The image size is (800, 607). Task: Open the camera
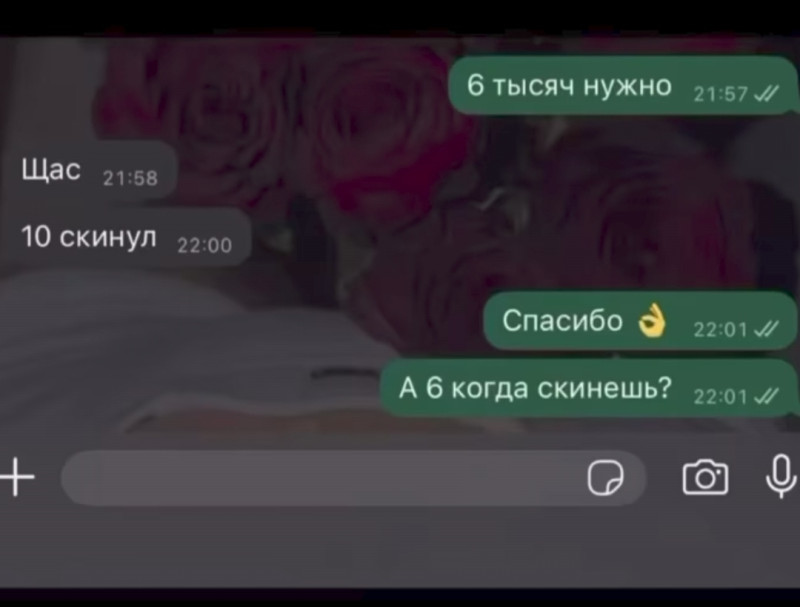tap(705, 477)
